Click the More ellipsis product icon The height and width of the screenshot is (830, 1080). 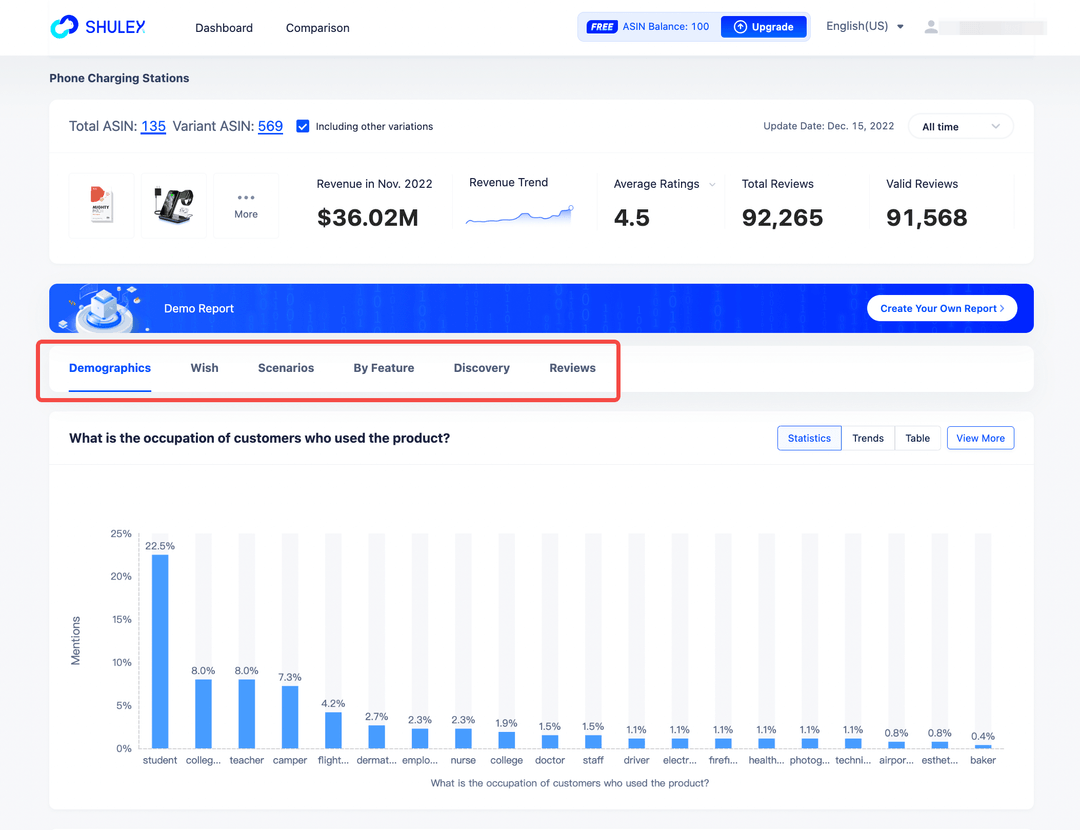click(245, 205)
